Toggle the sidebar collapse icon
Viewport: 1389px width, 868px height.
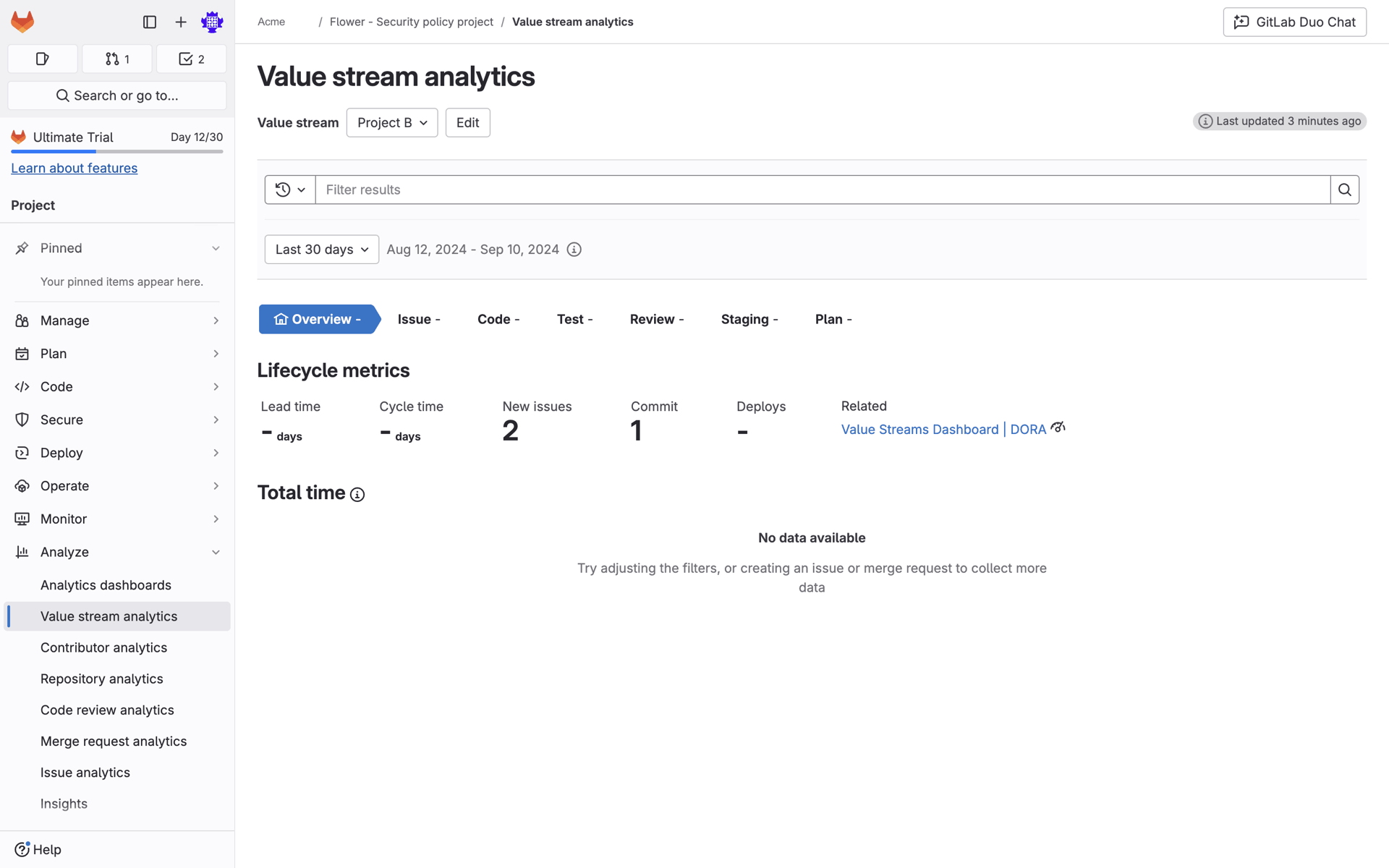pos(150,22)
